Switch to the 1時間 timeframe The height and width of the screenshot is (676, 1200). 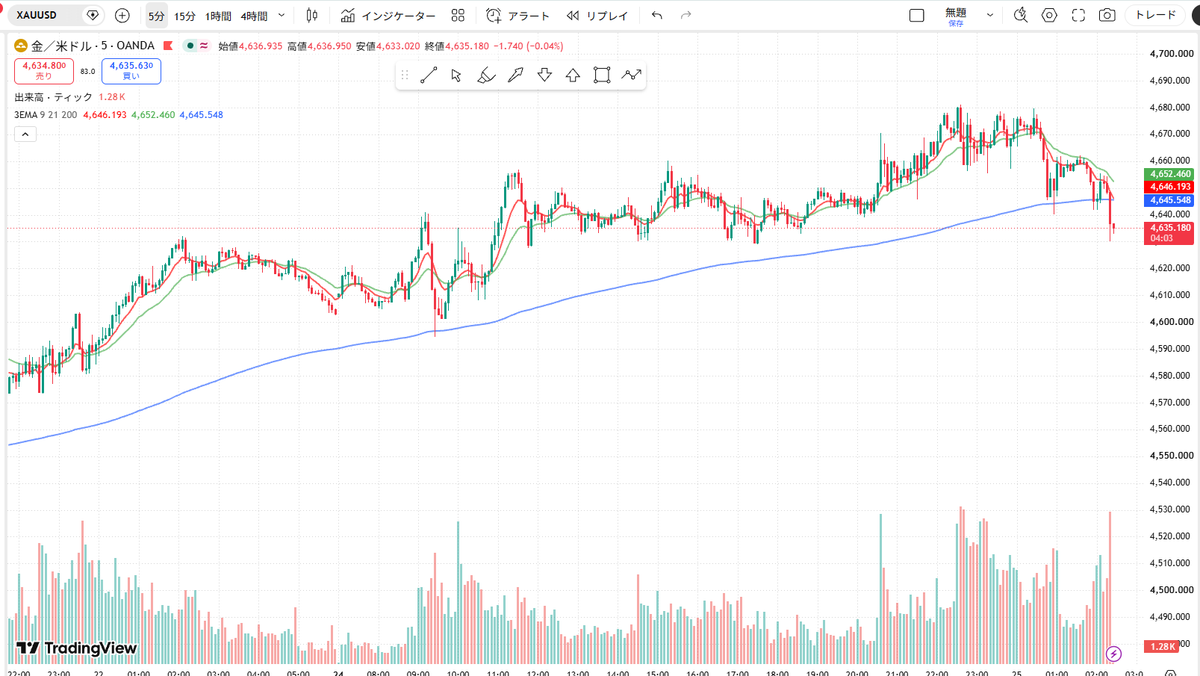[x=219, y=16]
